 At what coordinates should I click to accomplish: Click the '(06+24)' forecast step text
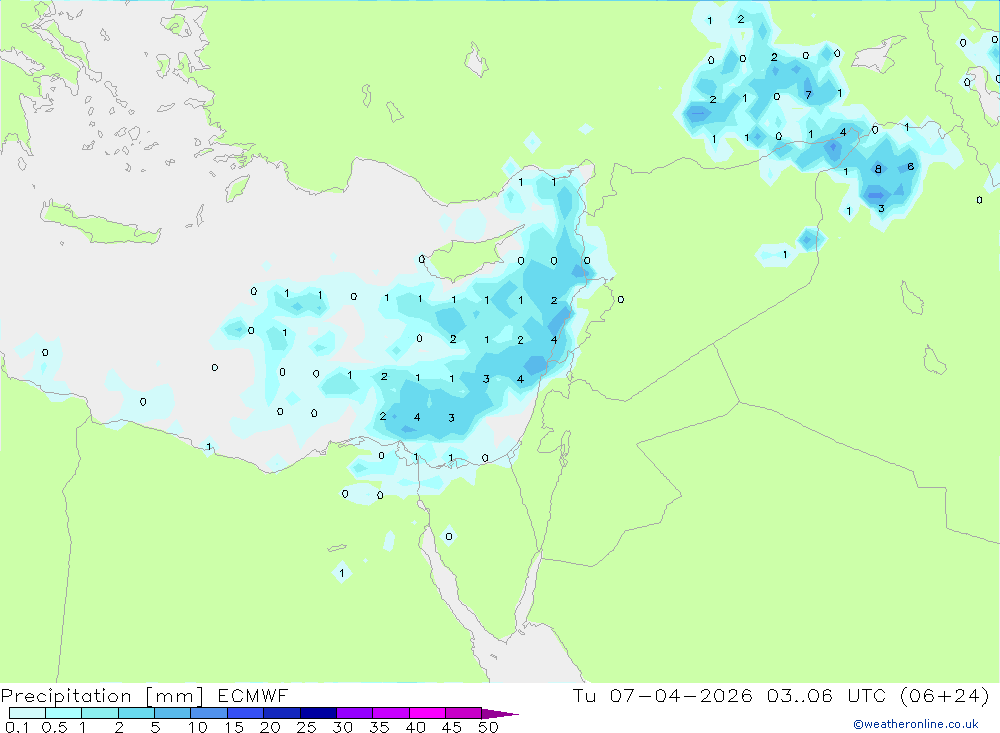(945, 696)
